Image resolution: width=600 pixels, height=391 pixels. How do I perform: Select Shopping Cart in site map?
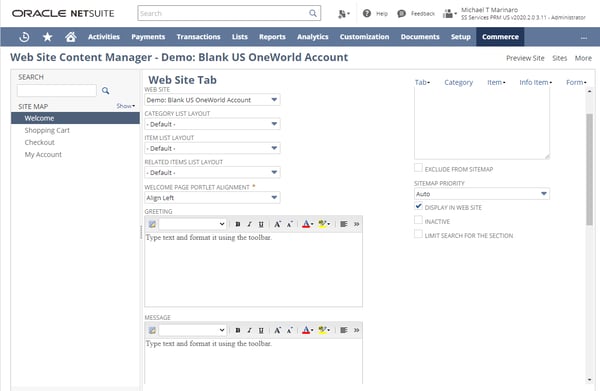tap(47, 130)
